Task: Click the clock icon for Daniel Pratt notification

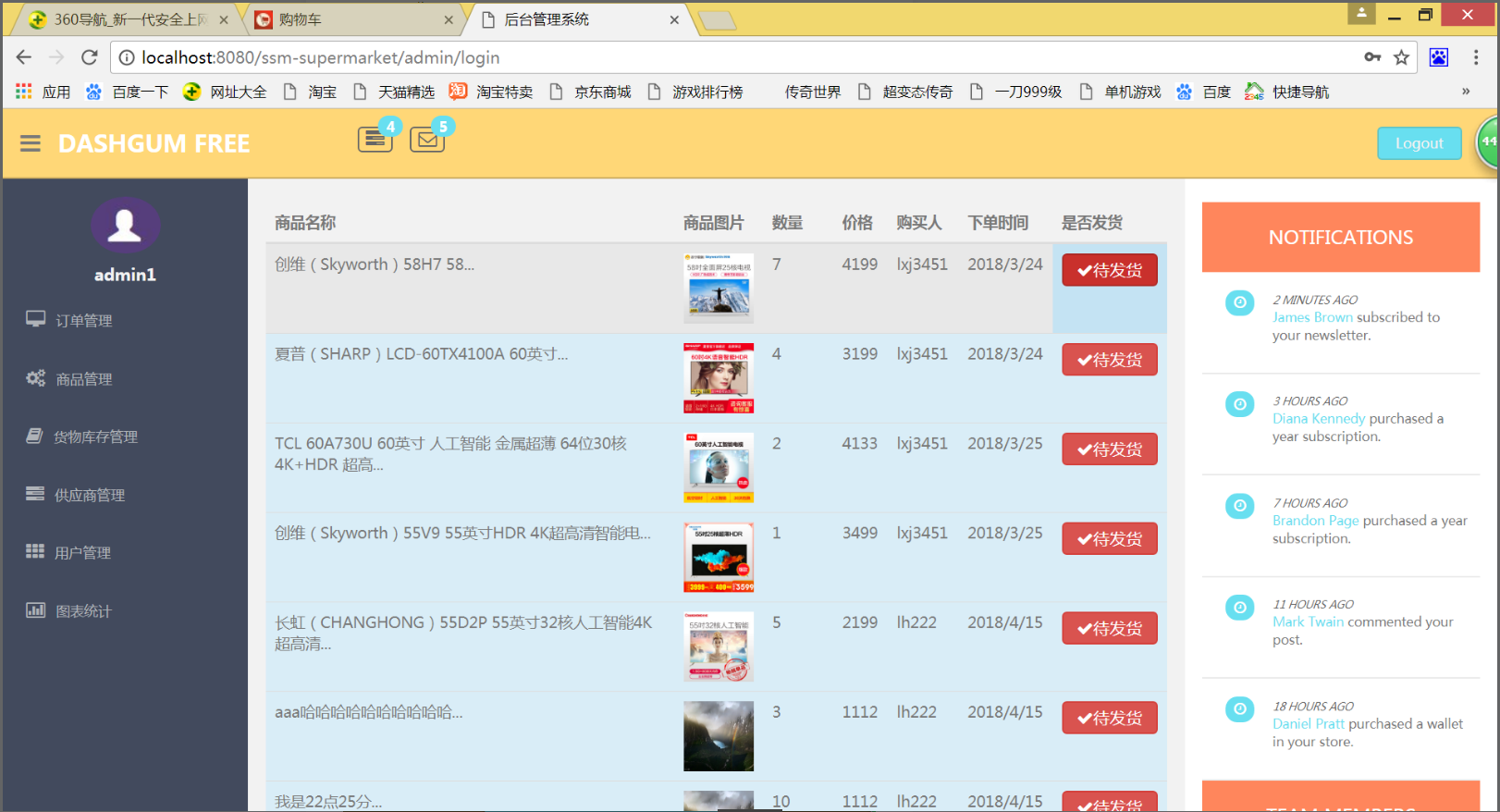Action: click(x=1239, y=709)
